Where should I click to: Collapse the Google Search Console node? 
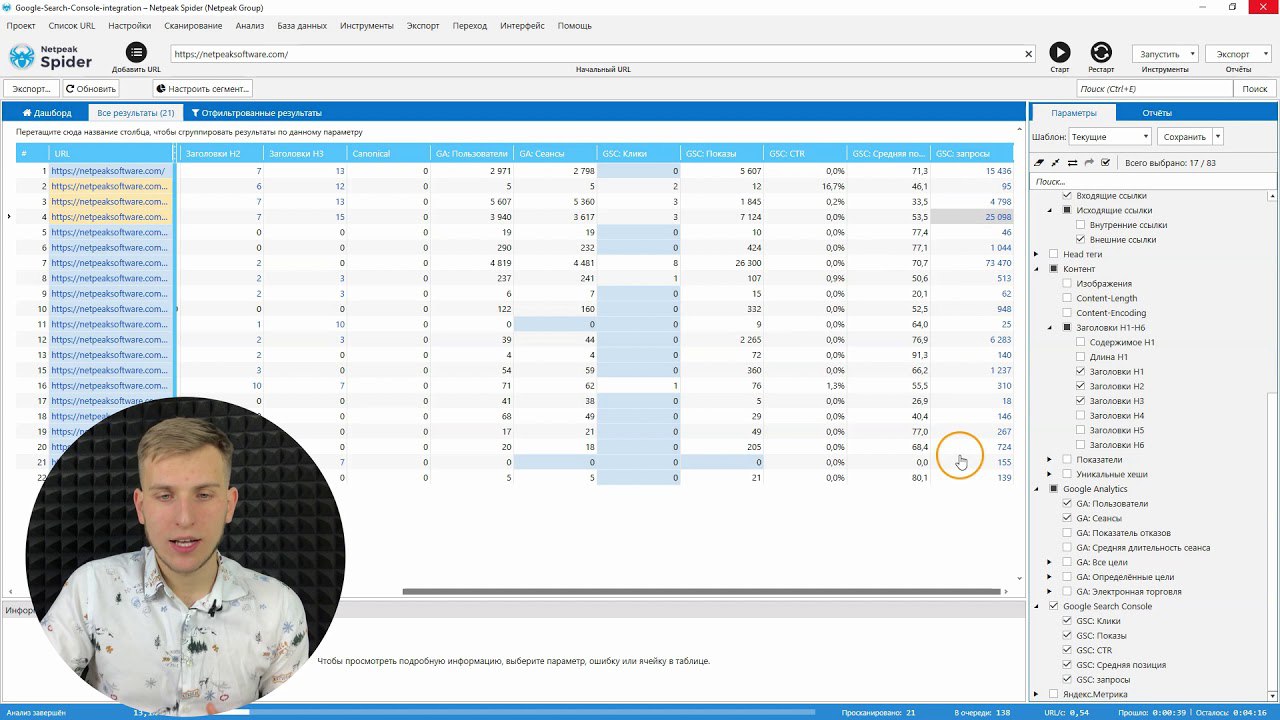(1036, 606)
